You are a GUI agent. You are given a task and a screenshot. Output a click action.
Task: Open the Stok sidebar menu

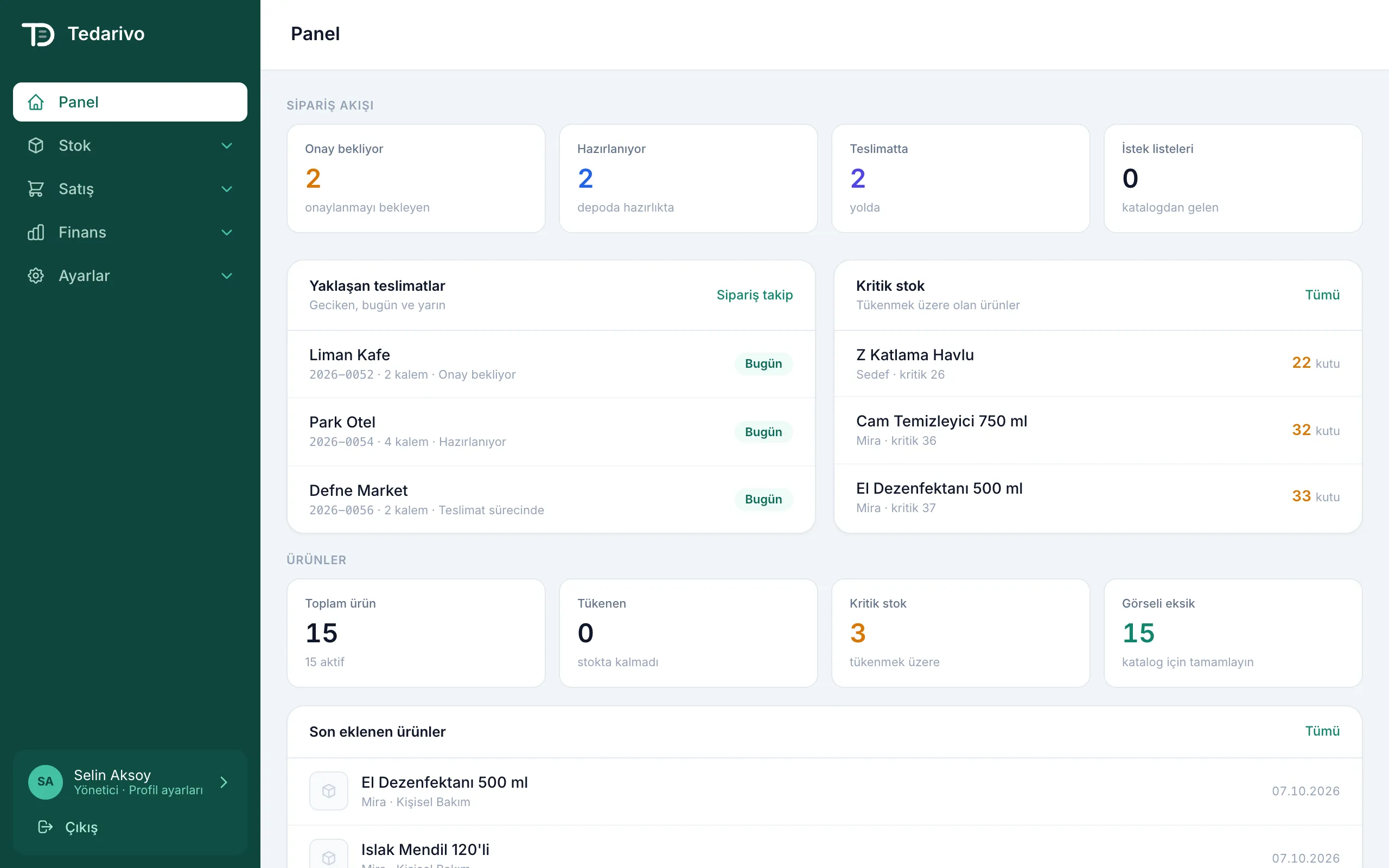(x=130, y=145)
